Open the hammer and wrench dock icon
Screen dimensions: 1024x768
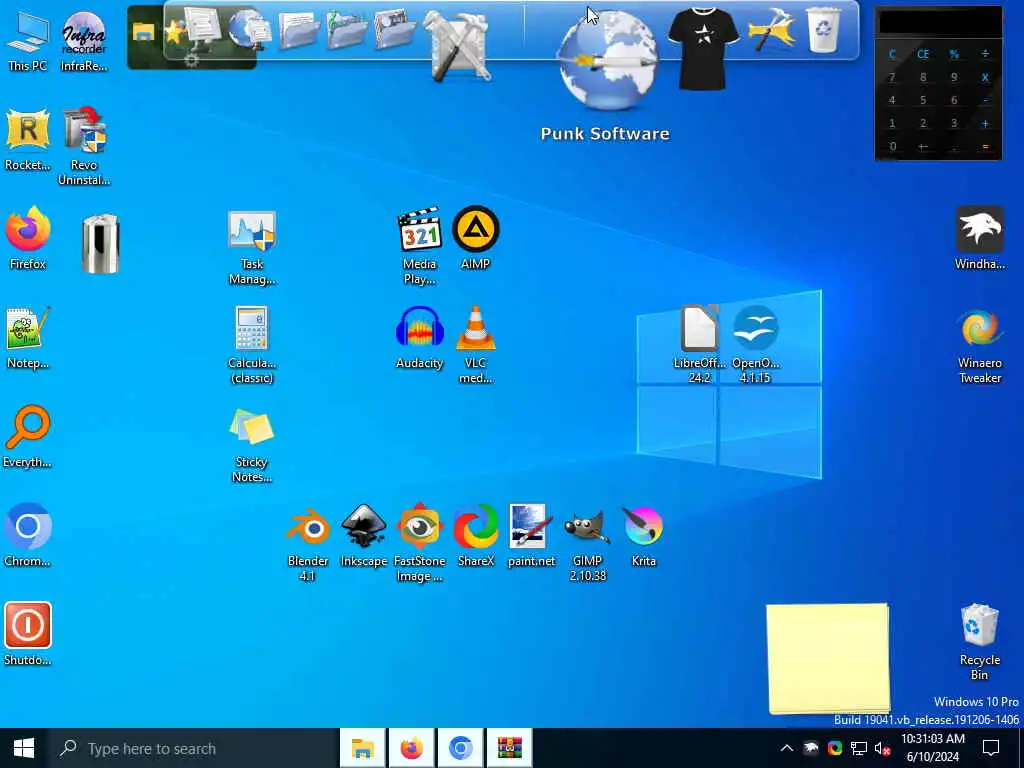[x=458, y=46]
